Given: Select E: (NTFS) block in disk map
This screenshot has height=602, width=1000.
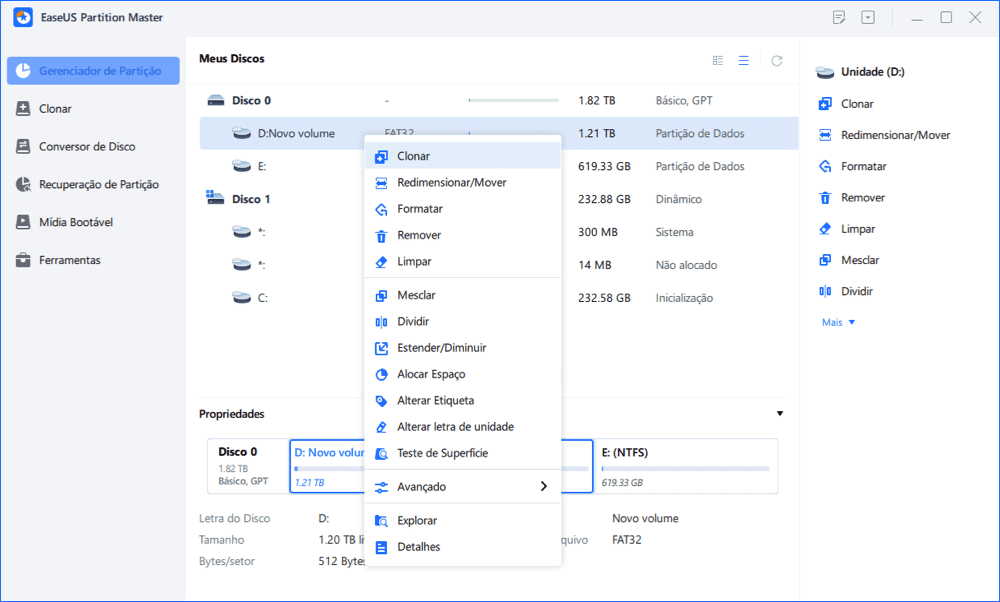Looking at the screenshot, I should click(686, 466).
